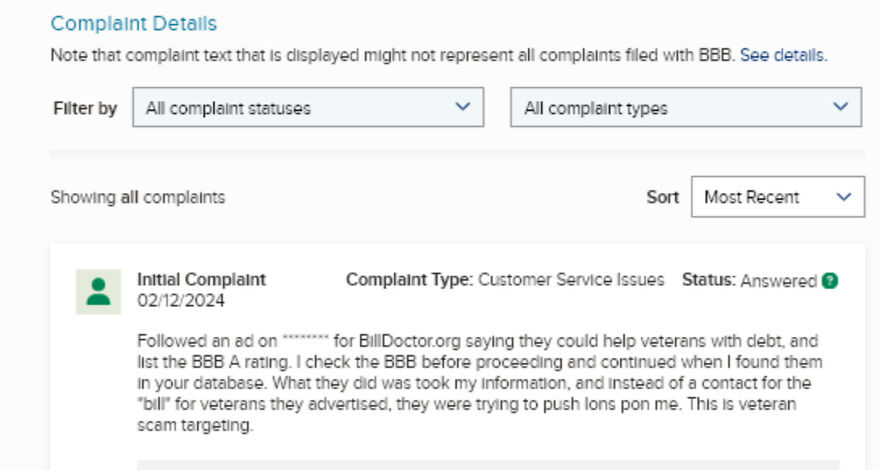Screen dimensions: 880x470
Task: Click the note about displayed complaint text
Action: [393, 55]
